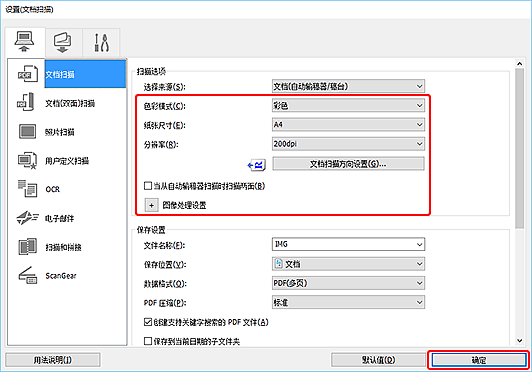This screenshot has width=532, height=372.
Task: Open the 纸张尺寸 A4 dropdown
Action: click(x=348, y=125)
